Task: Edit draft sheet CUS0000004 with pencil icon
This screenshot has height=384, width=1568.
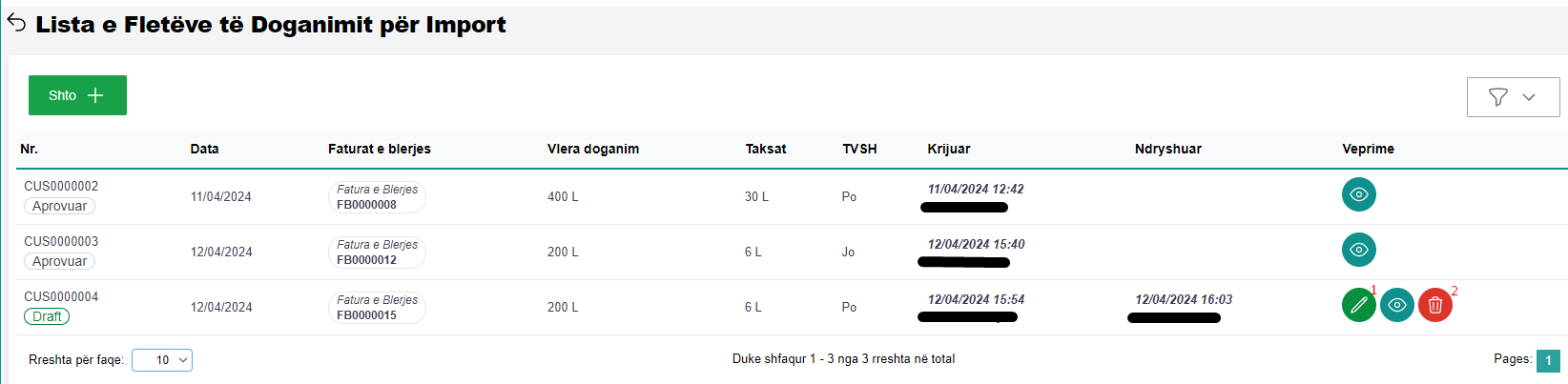Action: click(1358, 305)
